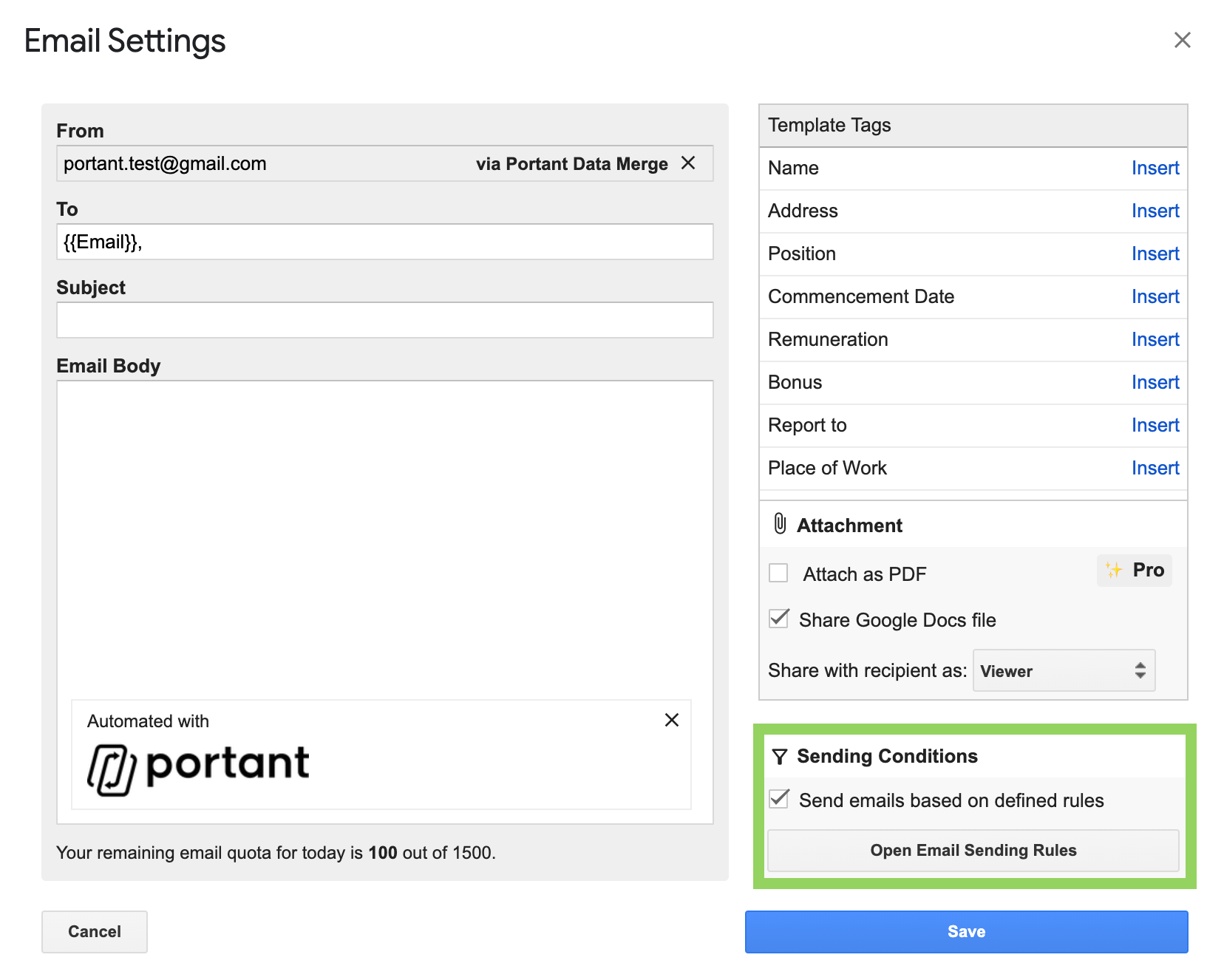This screenshot has height=980, width=1224.
Task: Open the Viewer share permission dropdown
Action: [1064, 670]
